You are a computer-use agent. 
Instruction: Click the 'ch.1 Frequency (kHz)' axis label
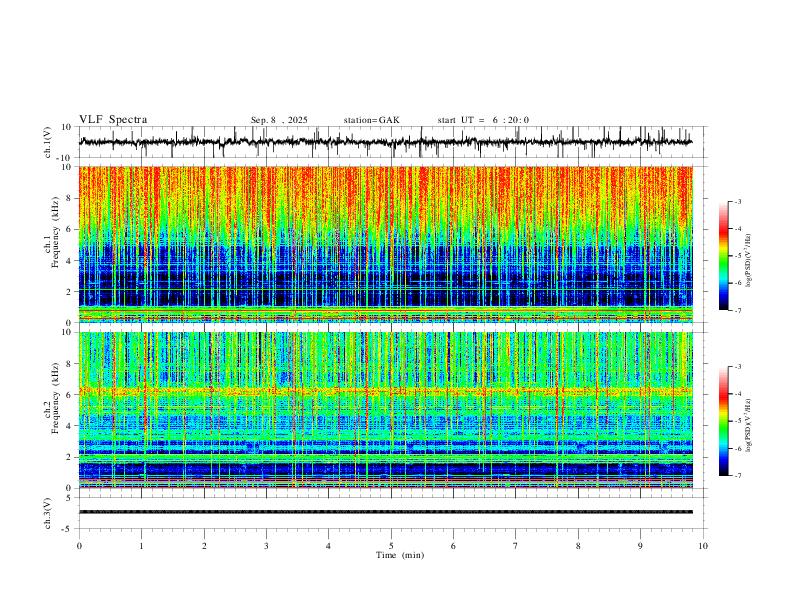point(52,232)
